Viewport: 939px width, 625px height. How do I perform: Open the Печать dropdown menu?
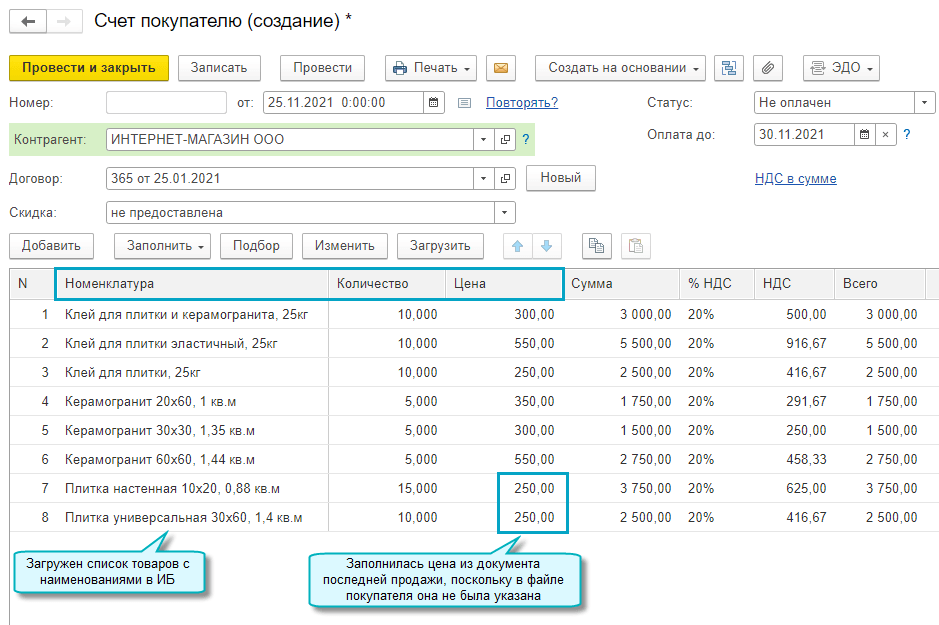(x=431, y=68)
